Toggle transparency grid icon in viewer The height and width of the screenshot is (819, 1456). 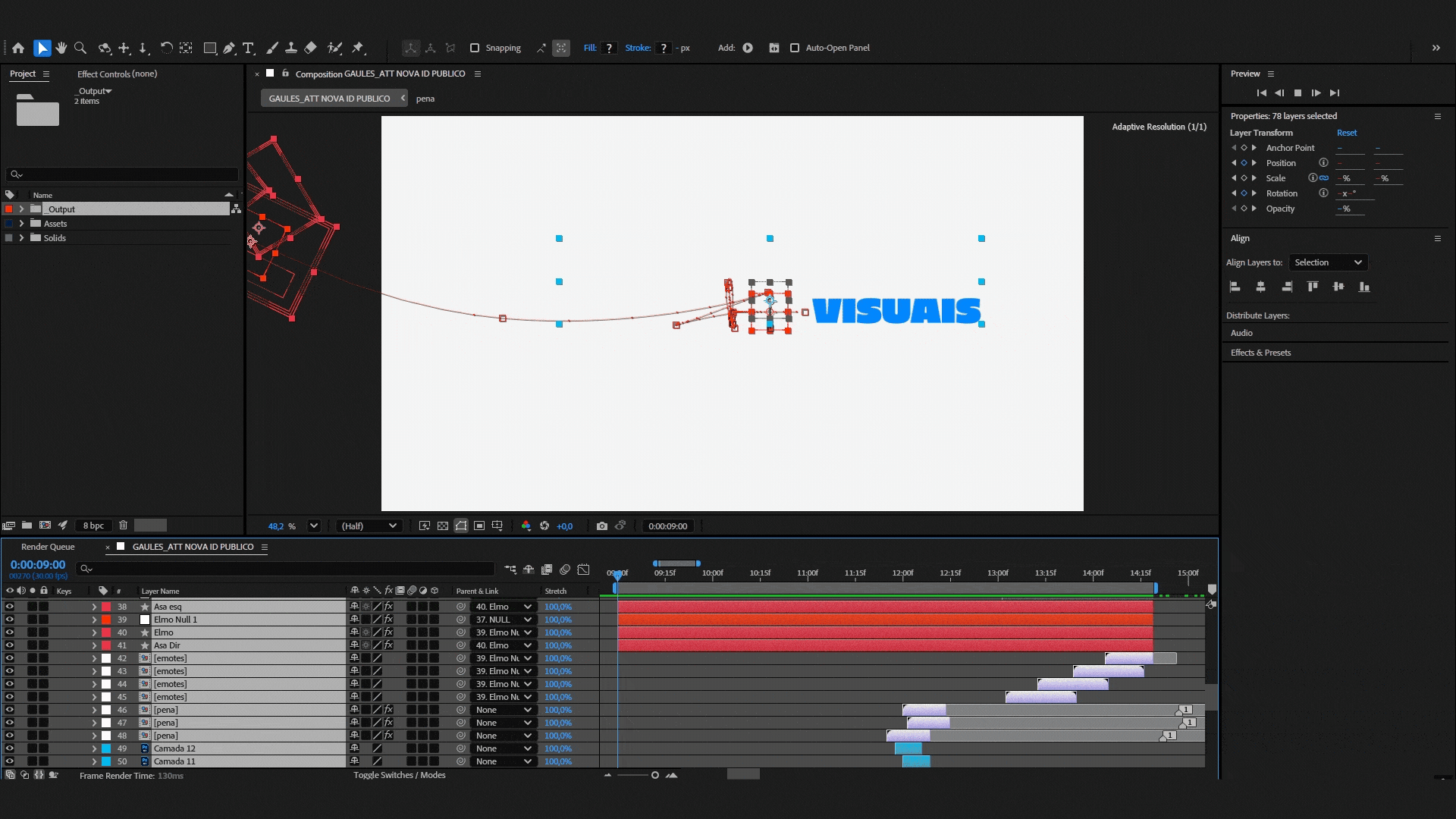(443, 526)
